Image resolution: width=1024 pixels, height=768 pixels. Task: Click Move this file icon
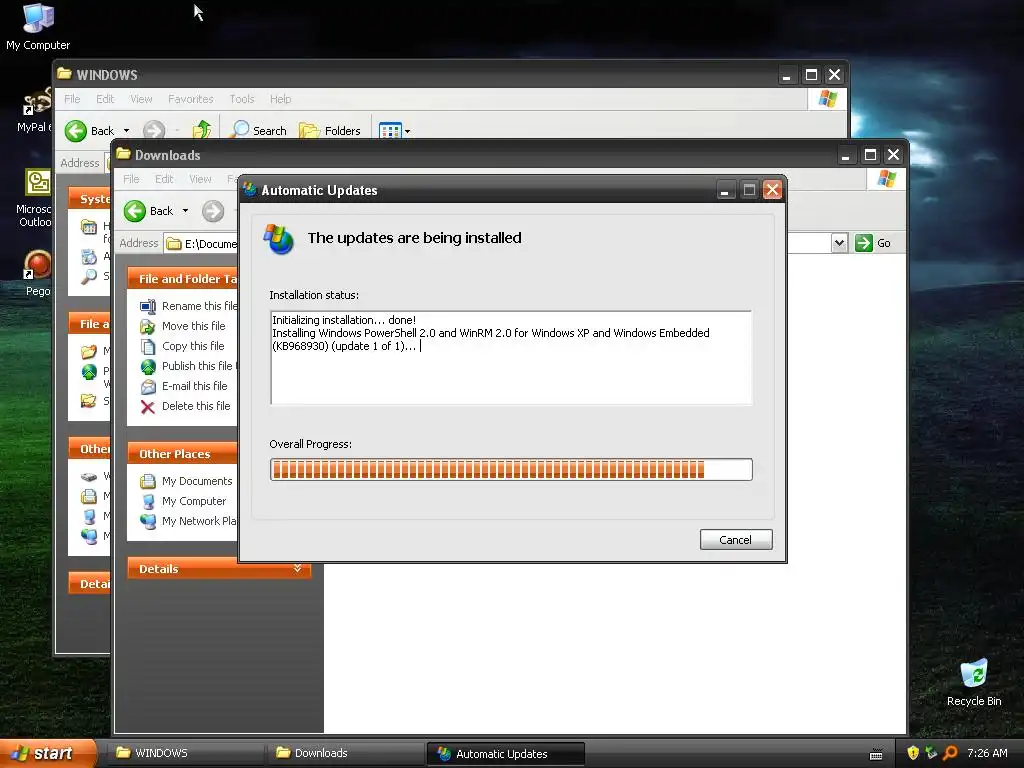point(148,326)
